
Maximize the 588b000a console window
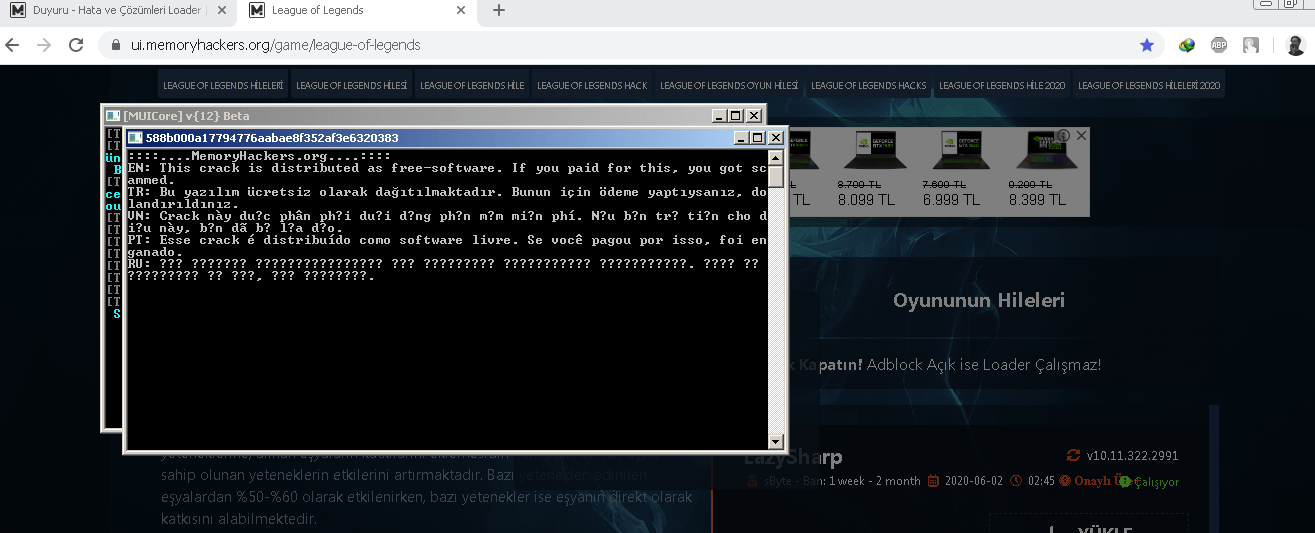[758, 137]
